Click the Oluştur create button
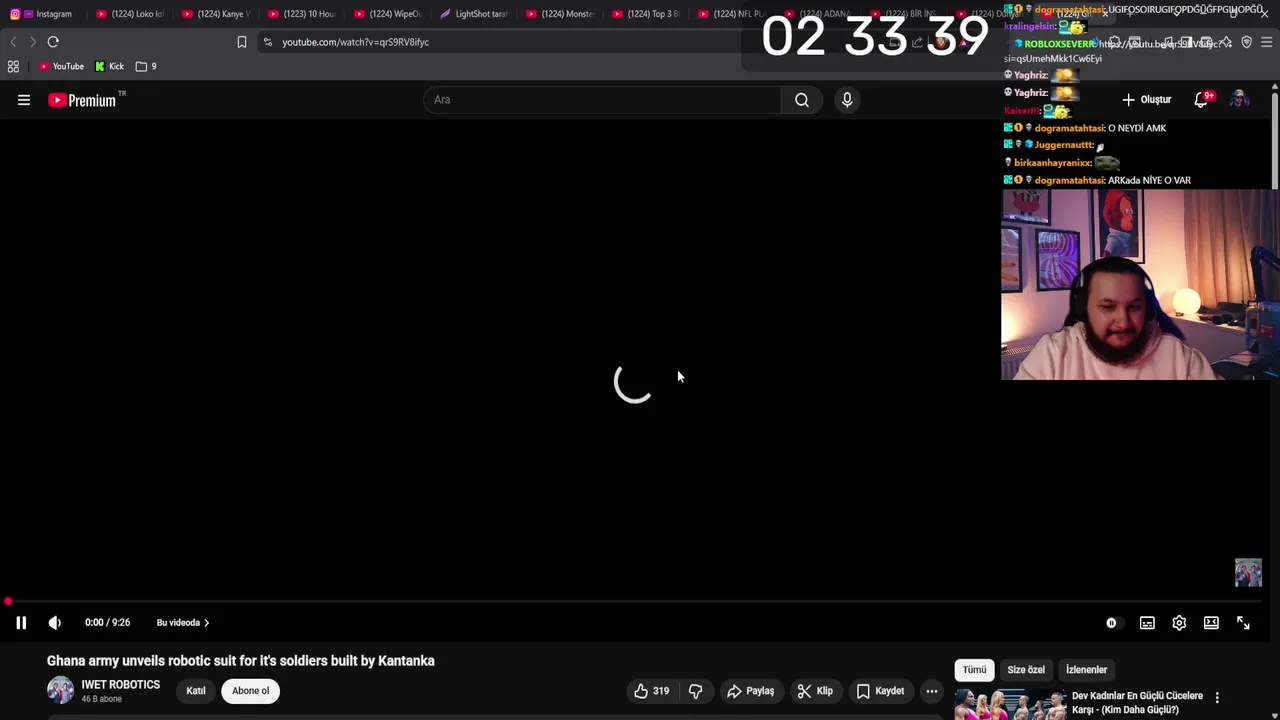 point(1146,100)
